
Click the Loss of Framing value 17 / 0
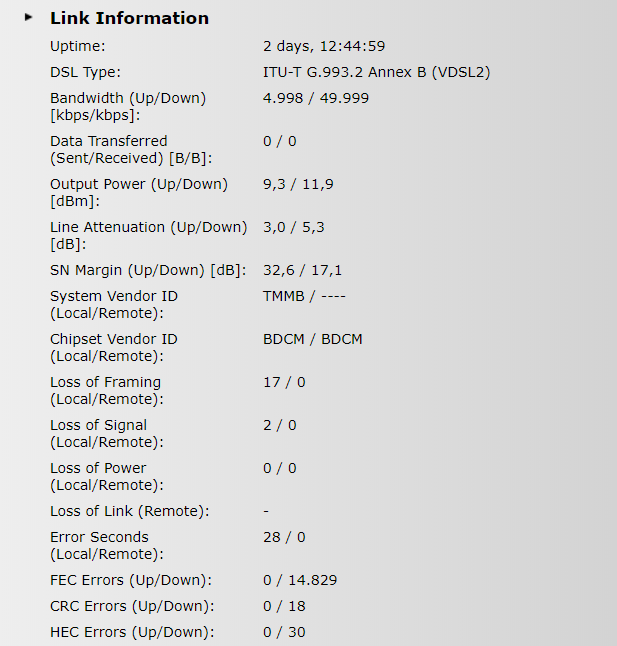click(284, 382)
